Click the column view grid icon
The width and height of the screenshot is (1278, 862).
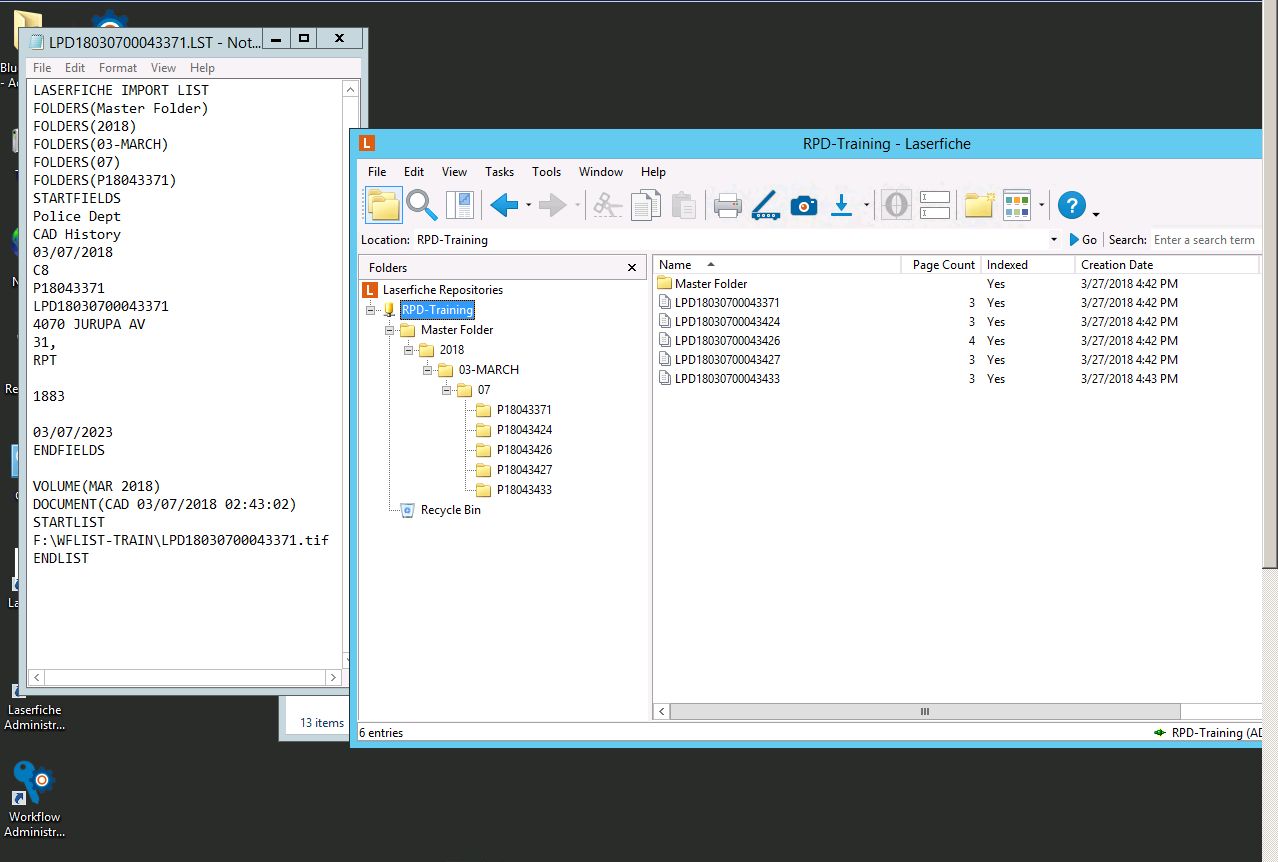[x=1017, y=205]
